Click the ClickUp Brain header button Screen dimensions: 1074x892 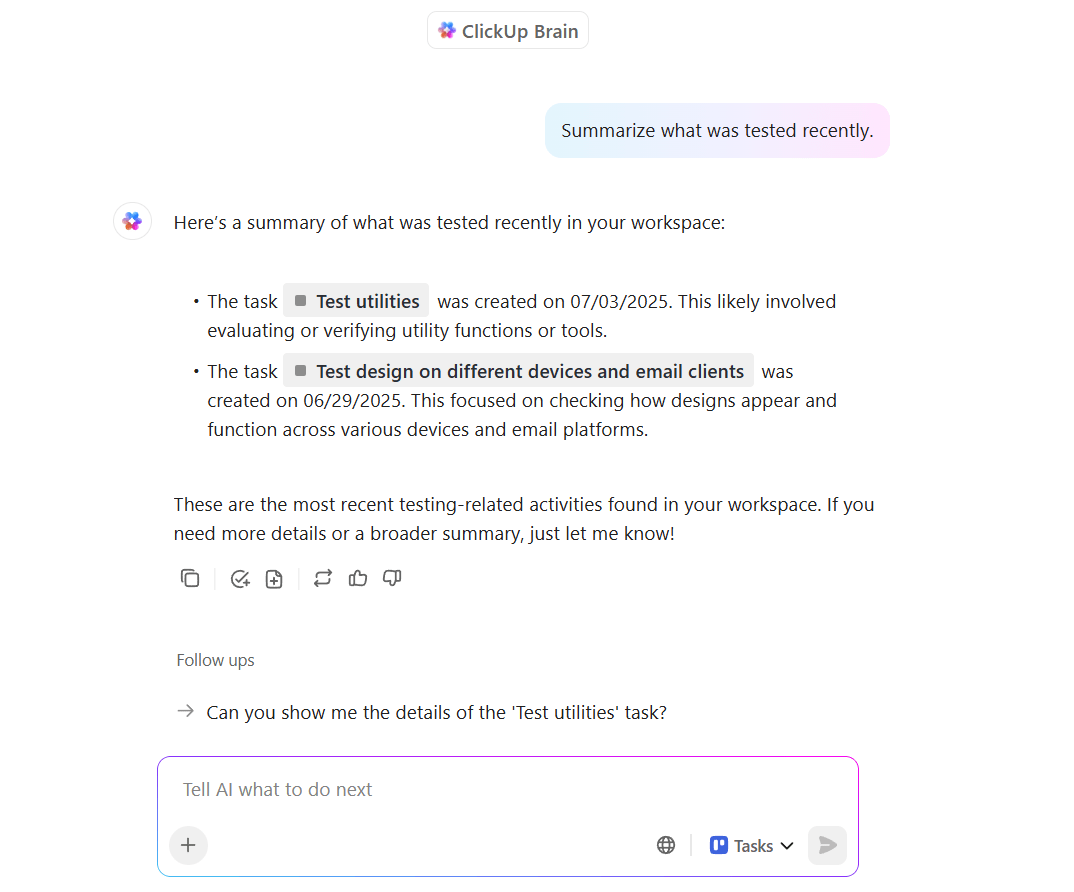pyautogui.click(x=507, y=30)
